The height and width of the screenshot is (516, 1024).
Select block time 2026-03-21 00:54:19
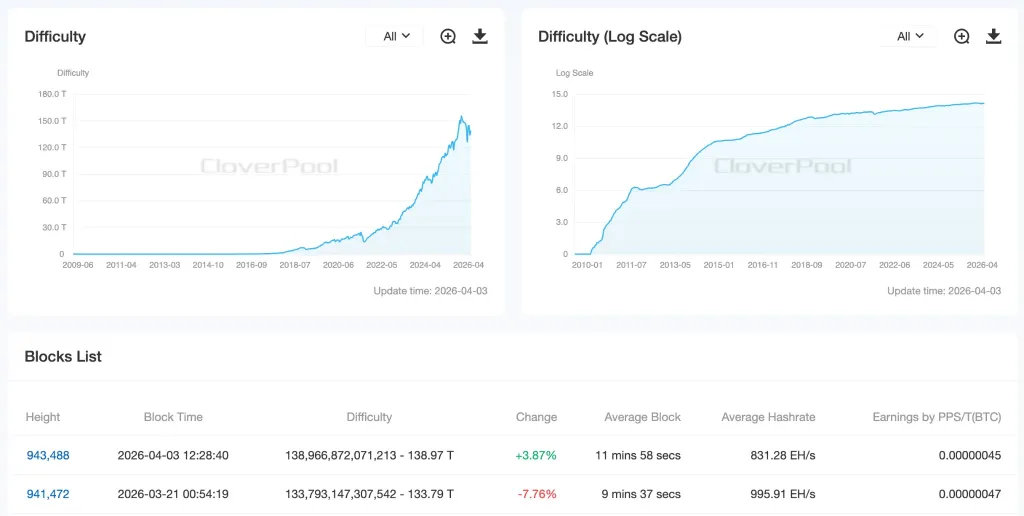[173, 494]
